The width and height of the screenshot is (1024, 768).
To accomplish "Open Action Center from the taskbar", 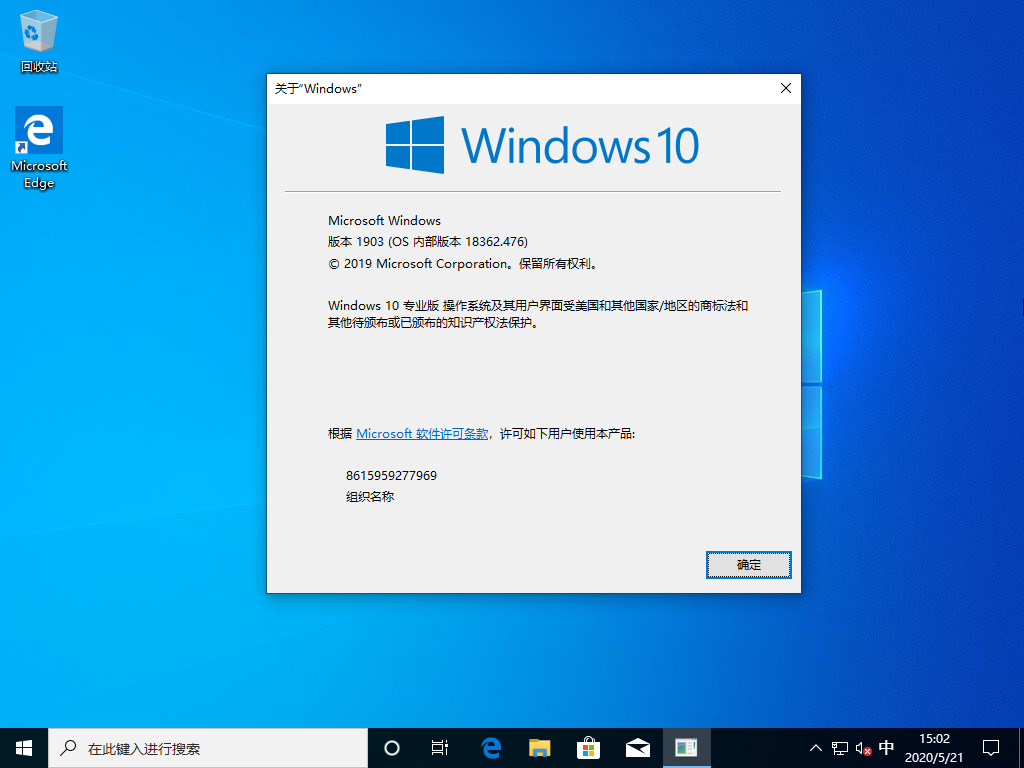I will (x=989, y=747).
